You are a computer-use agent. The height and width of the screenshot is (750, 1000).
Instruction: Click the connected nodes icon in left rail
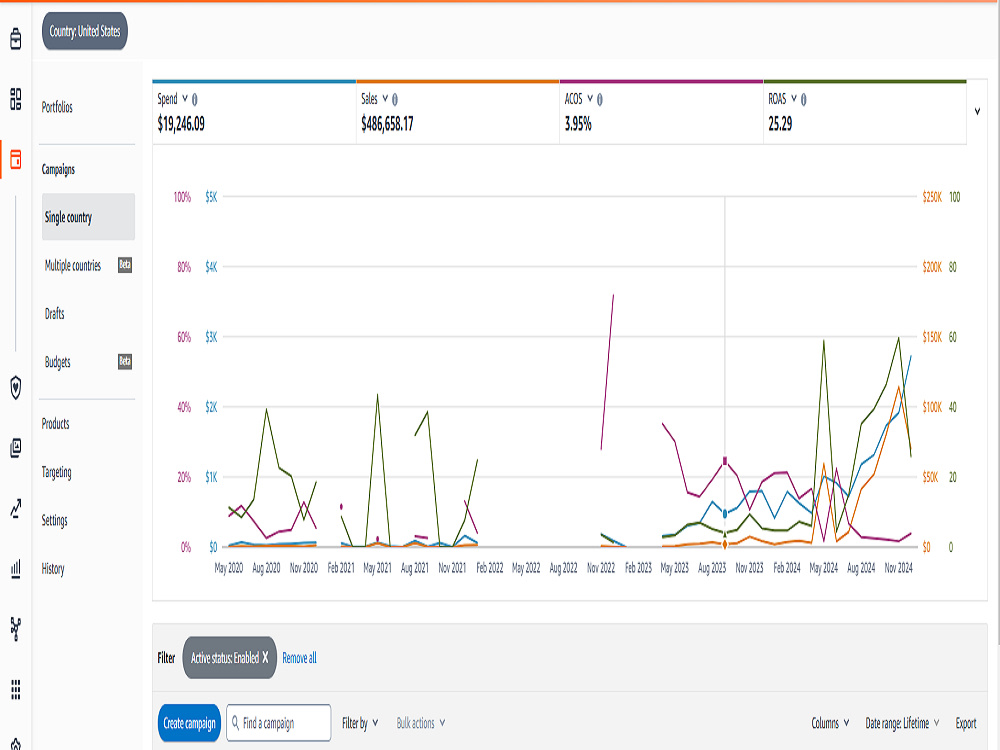[x=16, y=629]
